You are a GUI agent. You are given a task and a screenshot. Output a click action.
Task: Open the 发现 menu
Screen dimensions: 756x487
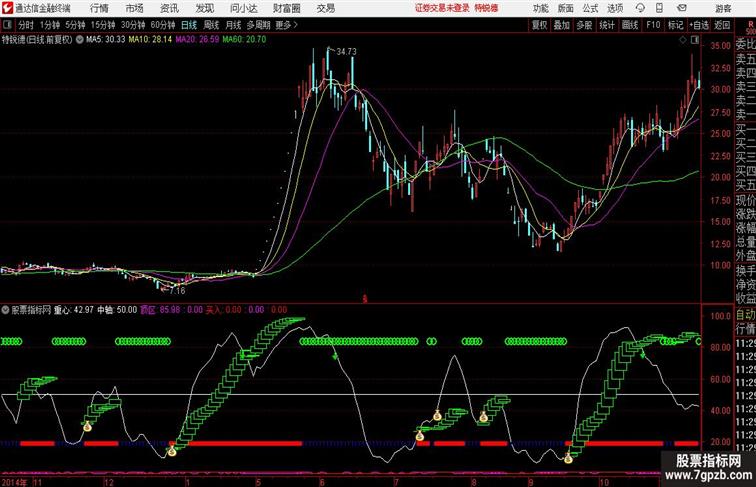204,8
